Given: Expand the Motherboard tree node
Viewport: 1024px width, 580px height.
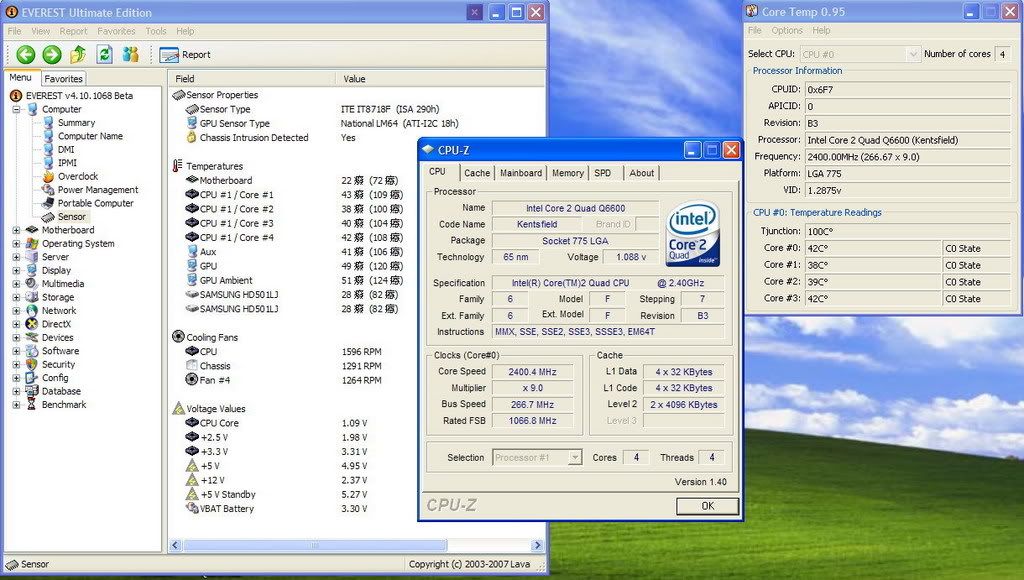Looking at the screenshot, I should [16, 230].
